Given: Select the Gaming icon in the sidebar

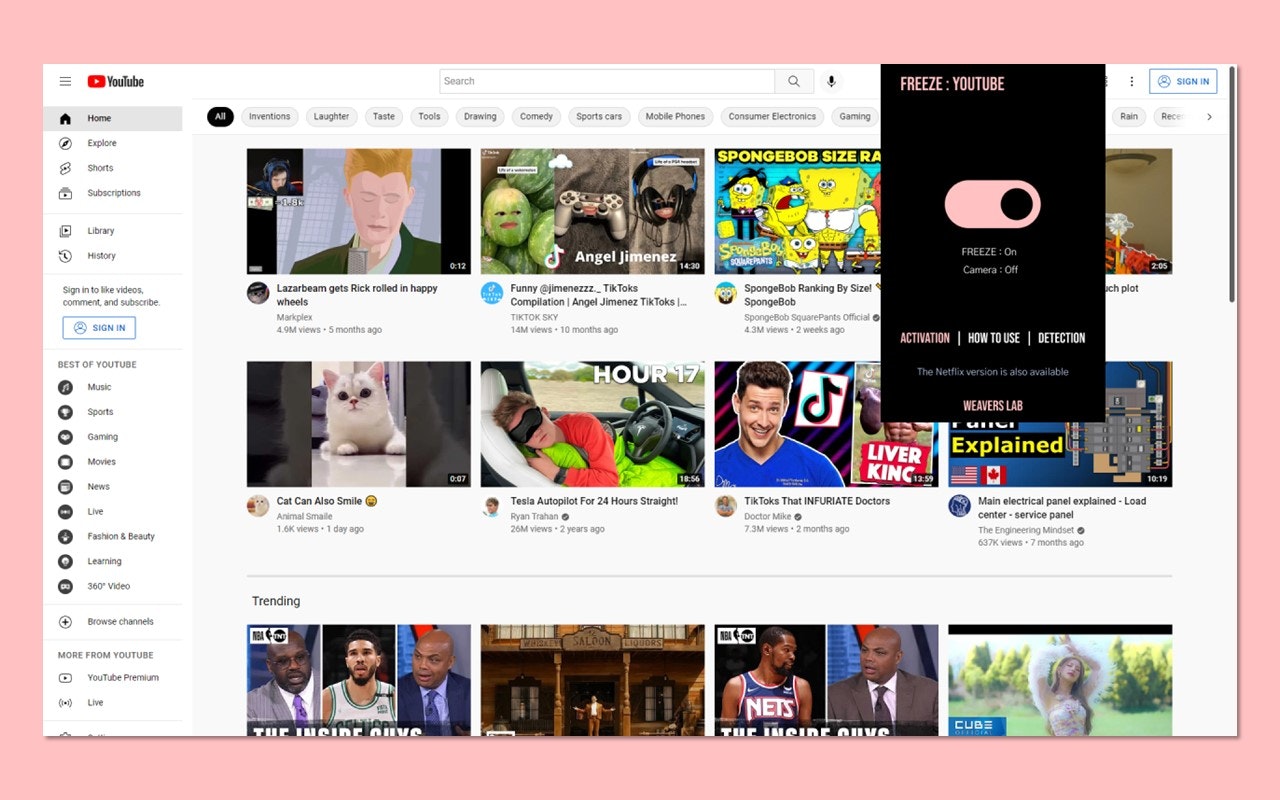Looking at the screenshot, I should pyautogui.click(x=65, y=436).
